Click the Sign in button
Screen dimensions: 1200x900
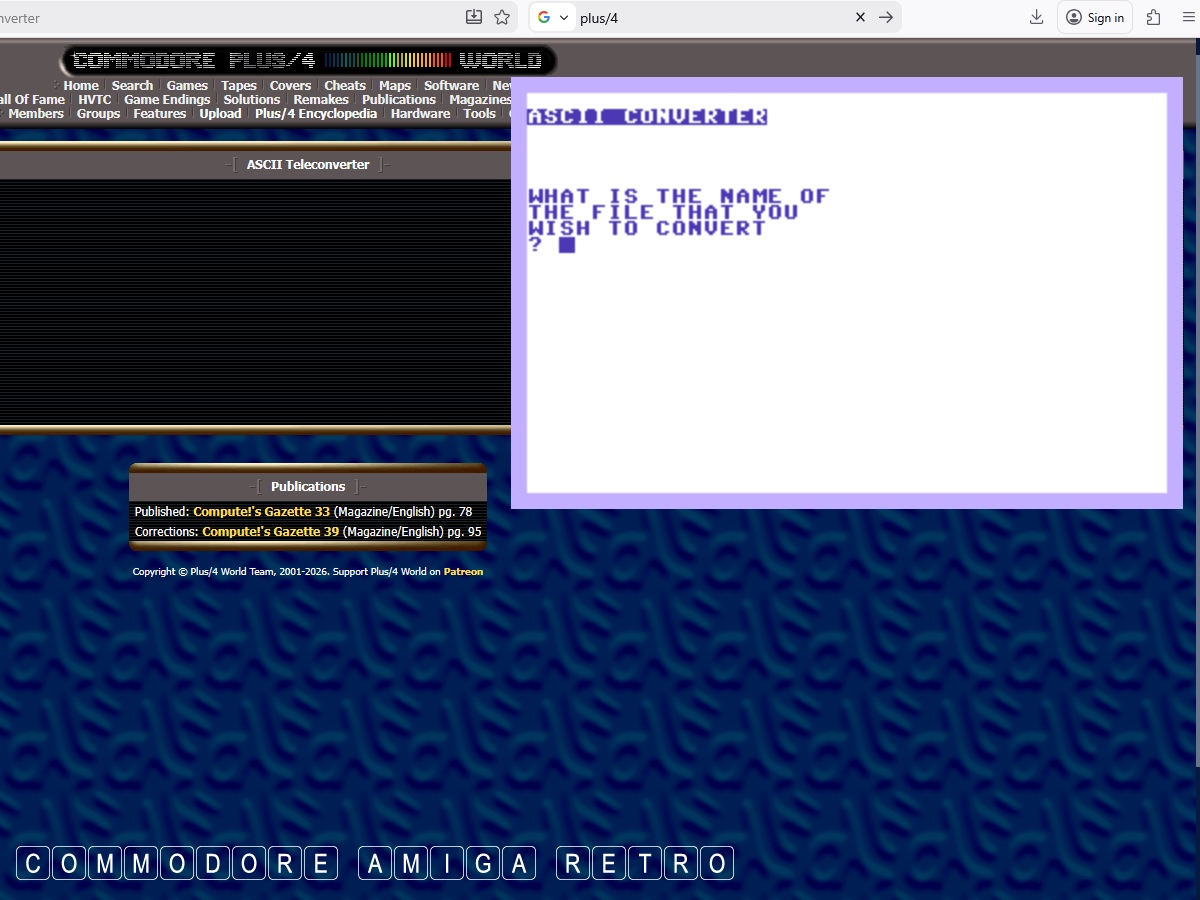point(1095,17)
